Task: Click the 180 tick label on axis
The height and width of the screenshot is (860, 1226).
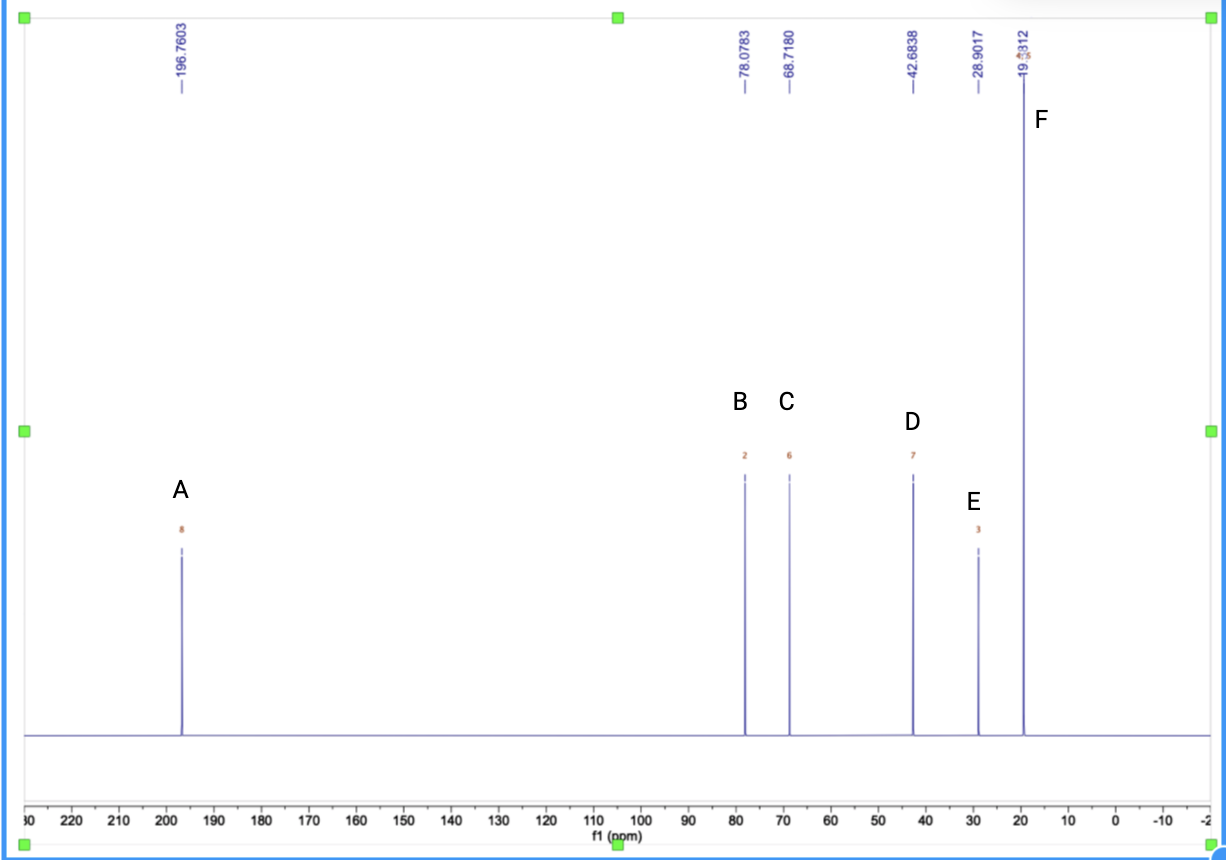Action: pos(261,822)
